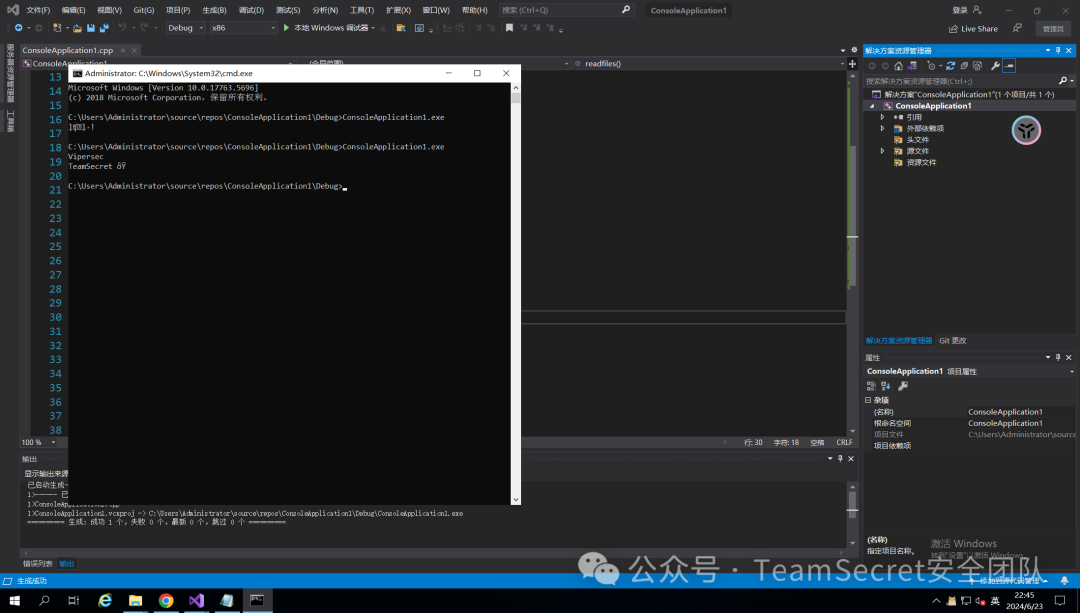Start debugging with the green play icon
The image size is (1080, 613).
pyautogui.click(x=287, y=28)
